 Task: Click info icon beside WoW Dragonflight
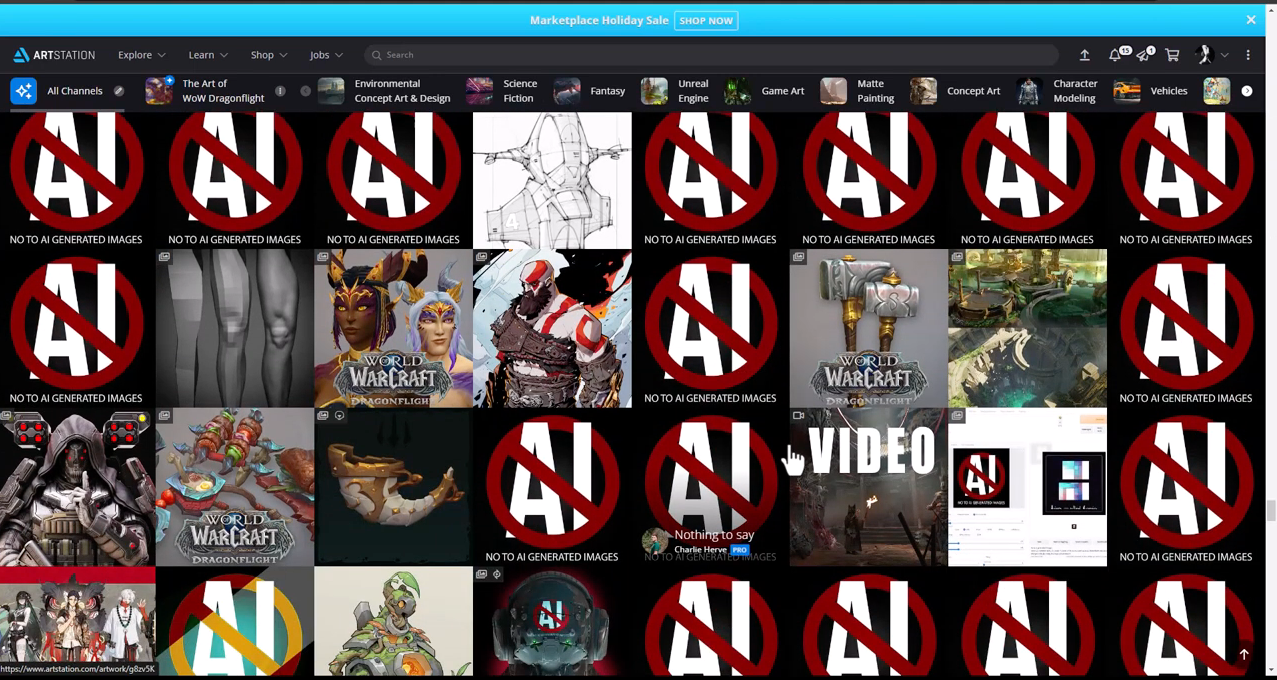point(280,91)
